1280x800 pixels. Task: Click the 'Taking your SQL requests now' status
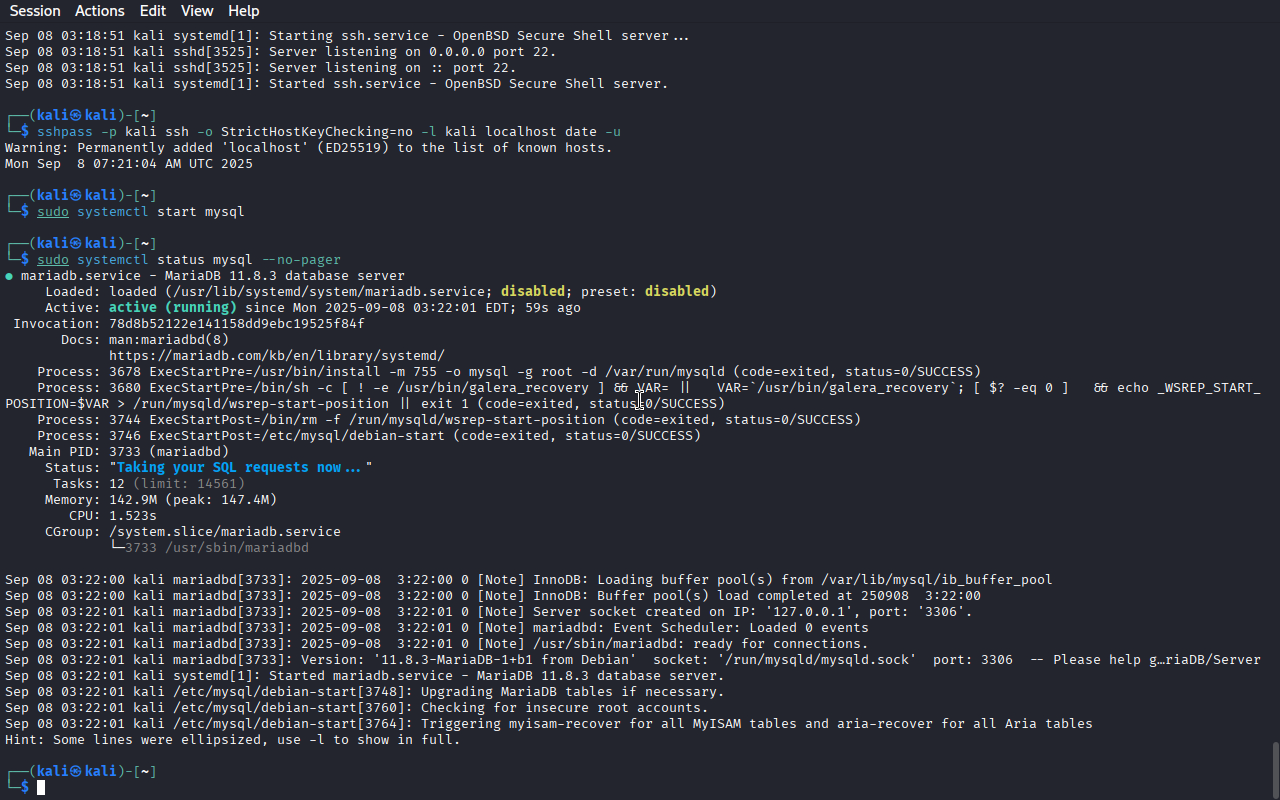click(x=241, y=468)
